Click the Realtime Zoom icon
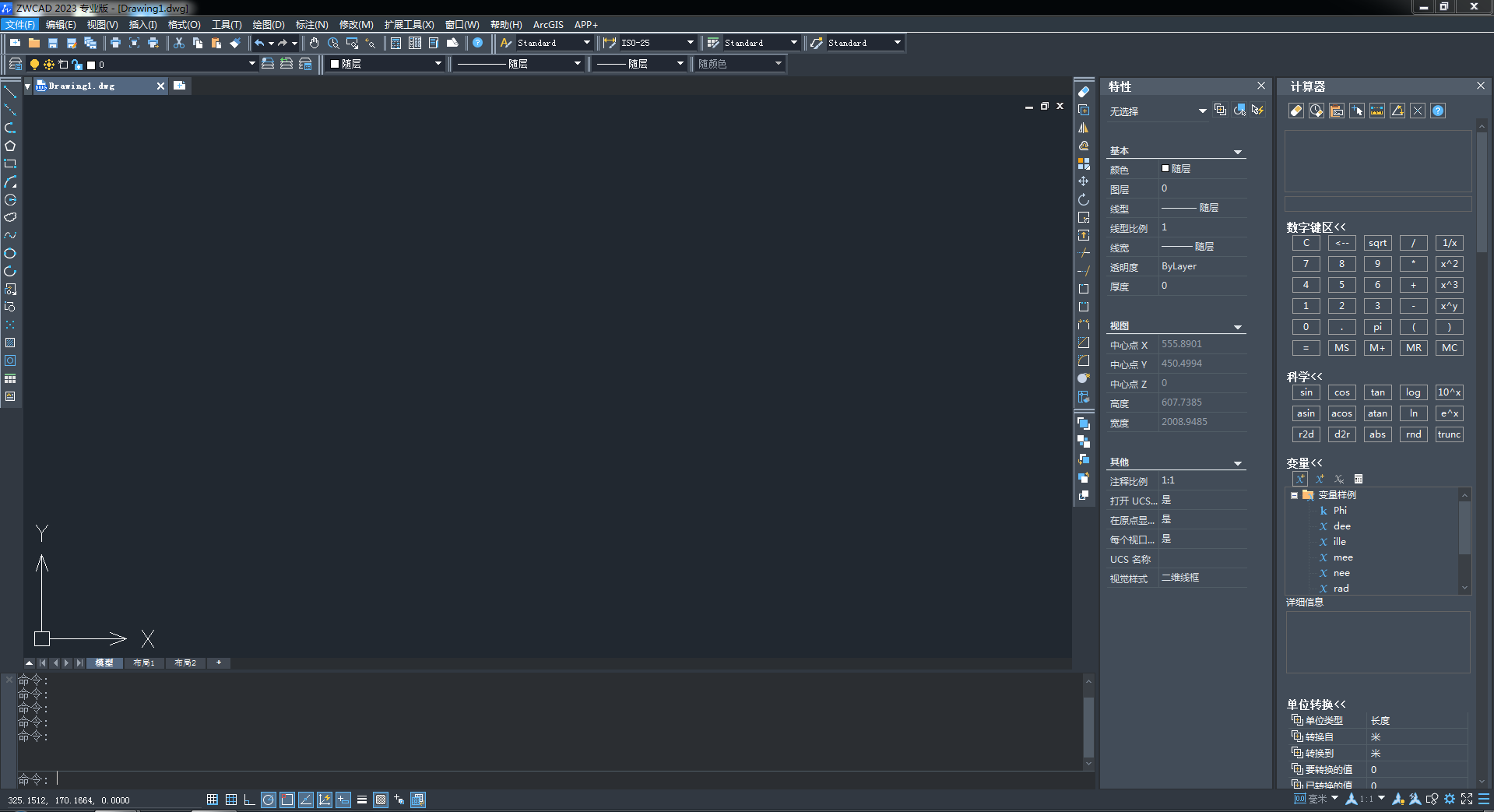1494x812 pixels. (x=333, y=43)
